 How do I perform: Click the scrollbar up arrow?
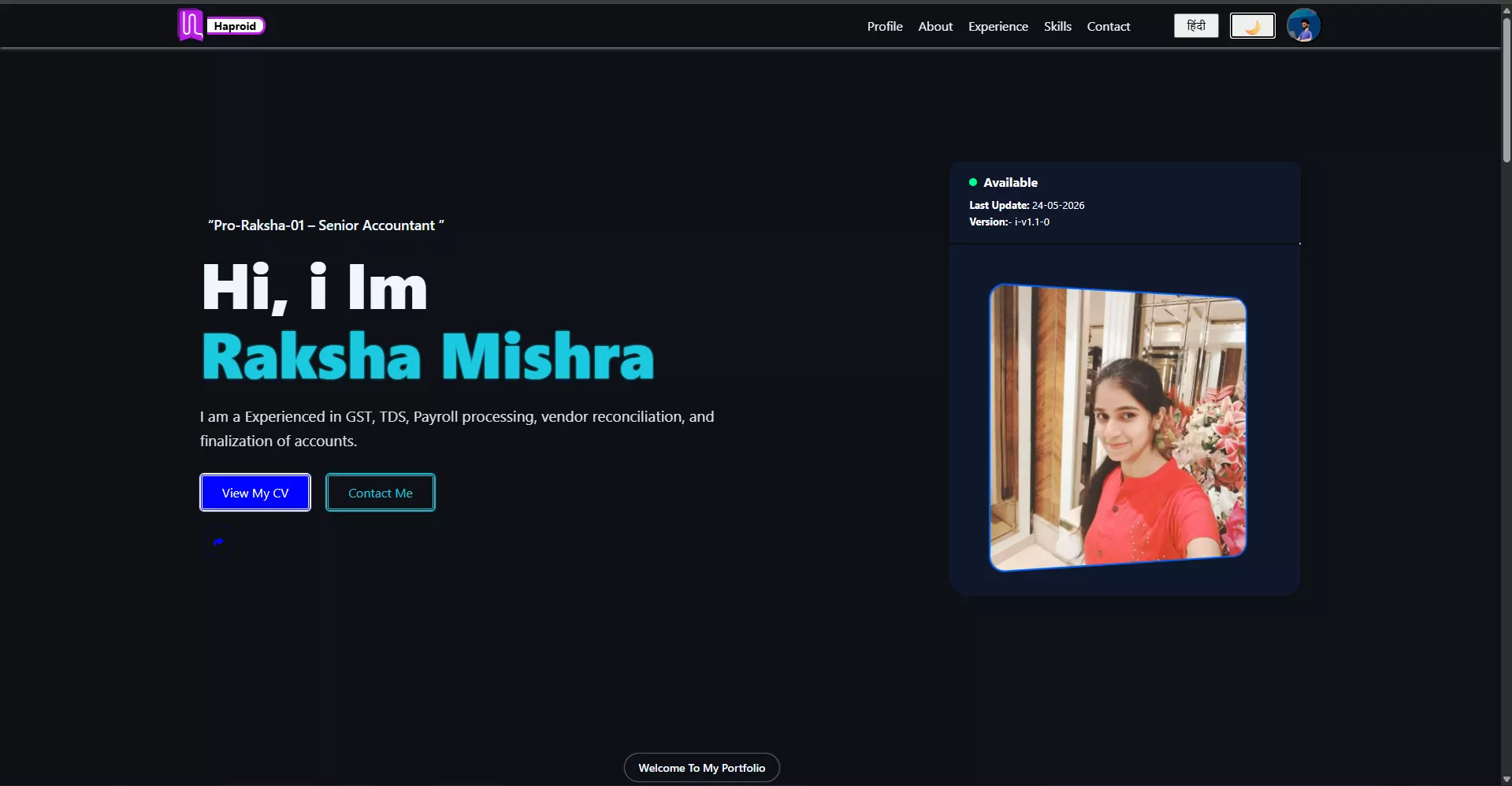pos(1506,9)
